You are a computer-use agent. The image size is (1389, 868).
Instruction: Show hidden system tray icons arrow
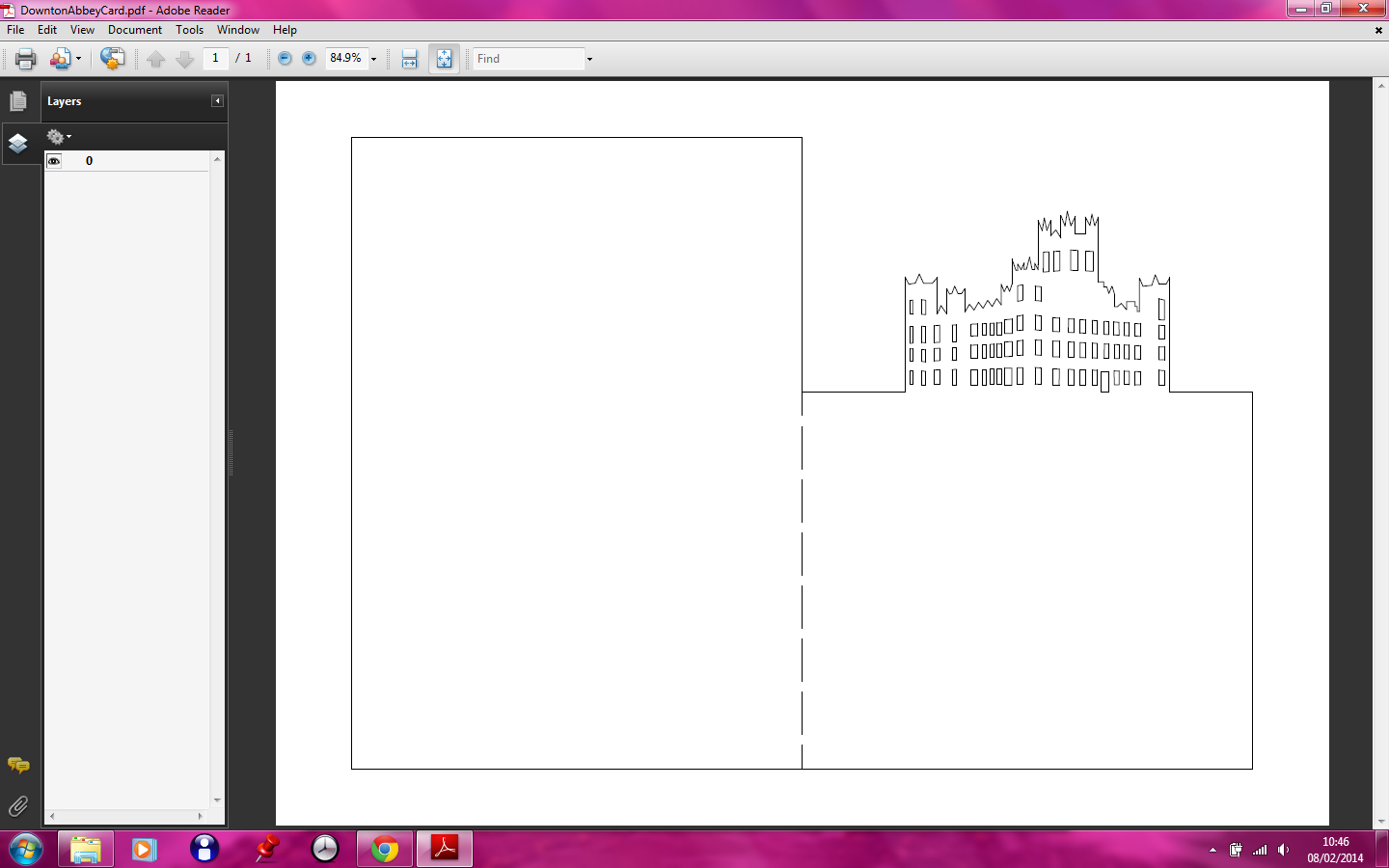click(x=1212, y=850)
